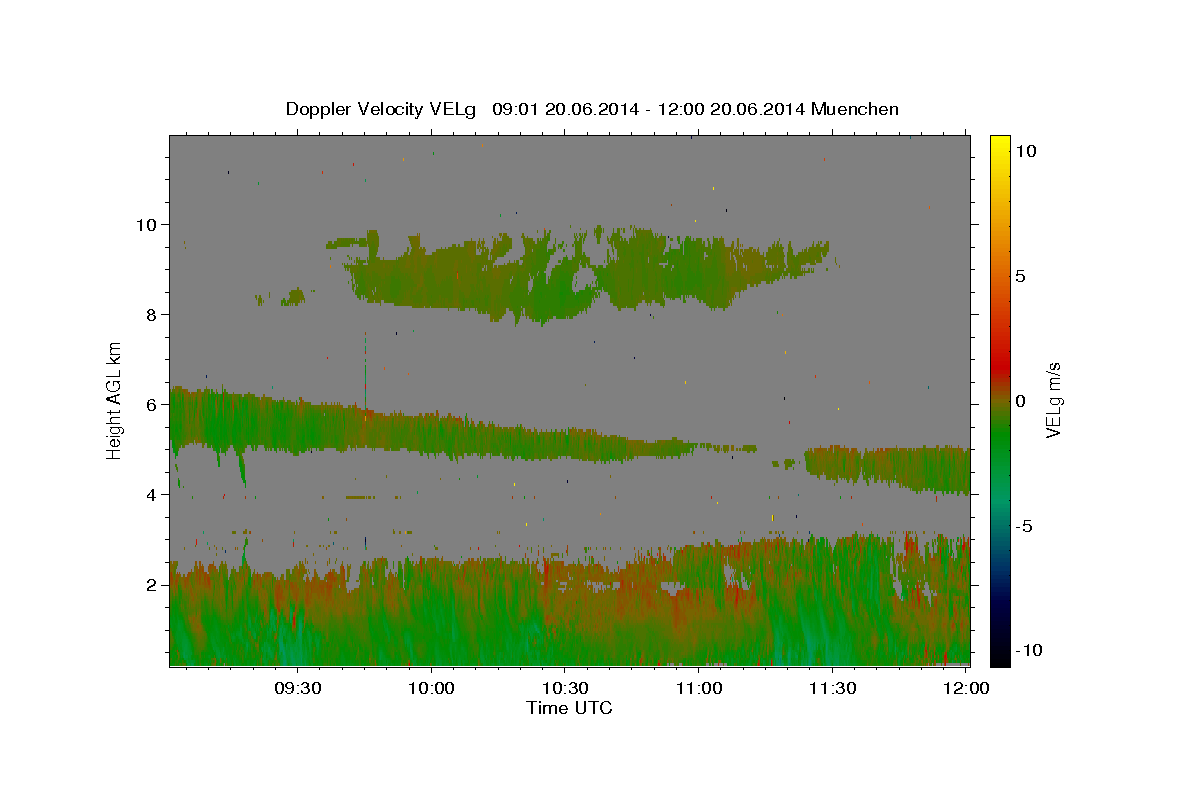Click the height tick label 4

pyautogui.click(x=151, y=494)
